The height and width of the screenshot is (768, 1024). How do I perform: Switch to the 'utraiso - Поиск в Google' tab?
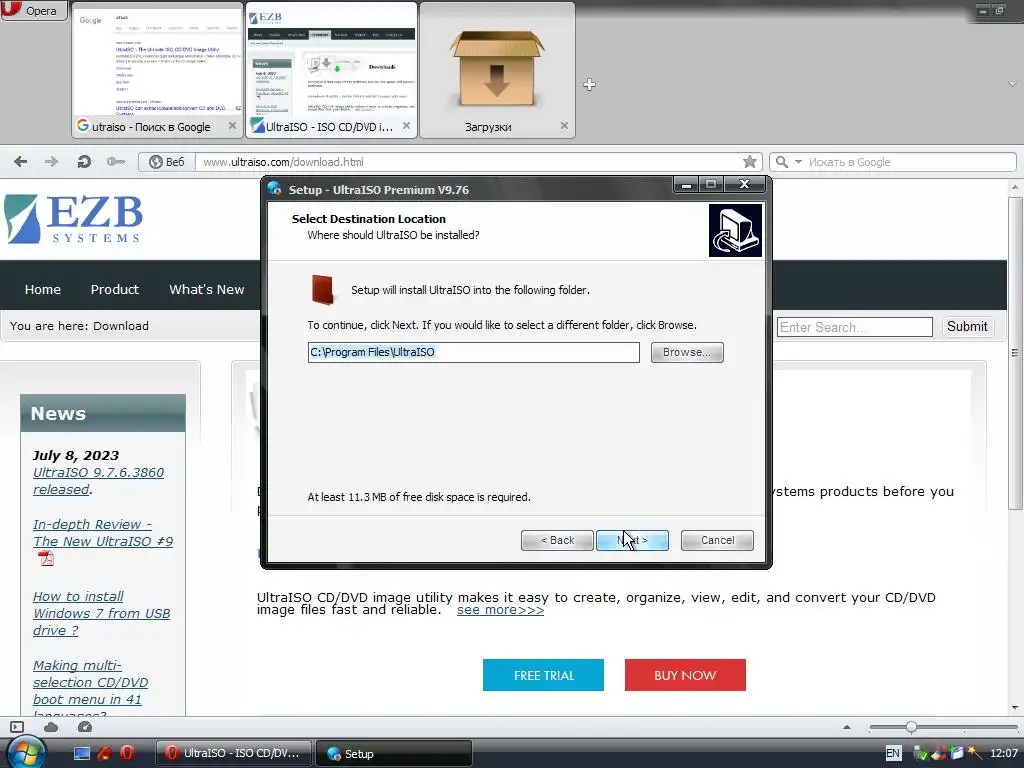coord(157,70)
